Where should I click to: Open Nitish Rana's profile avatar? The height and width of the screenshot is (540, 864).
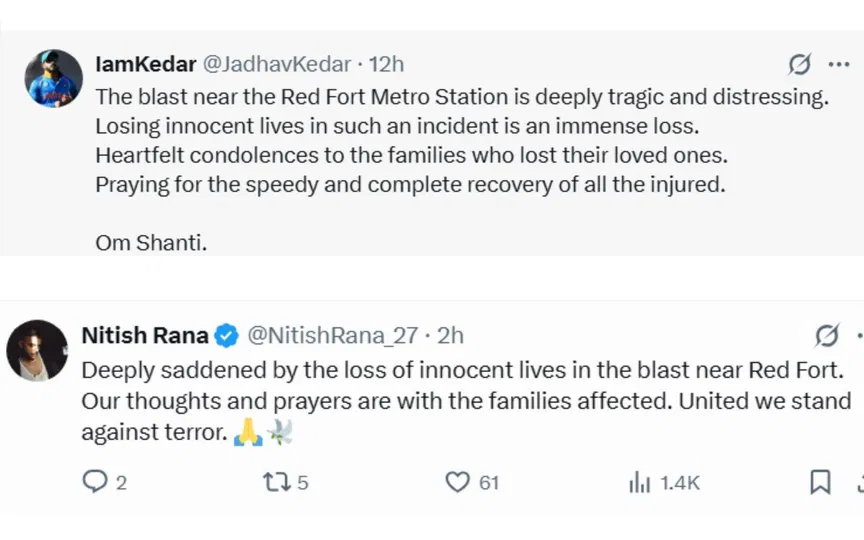(37, 350)
